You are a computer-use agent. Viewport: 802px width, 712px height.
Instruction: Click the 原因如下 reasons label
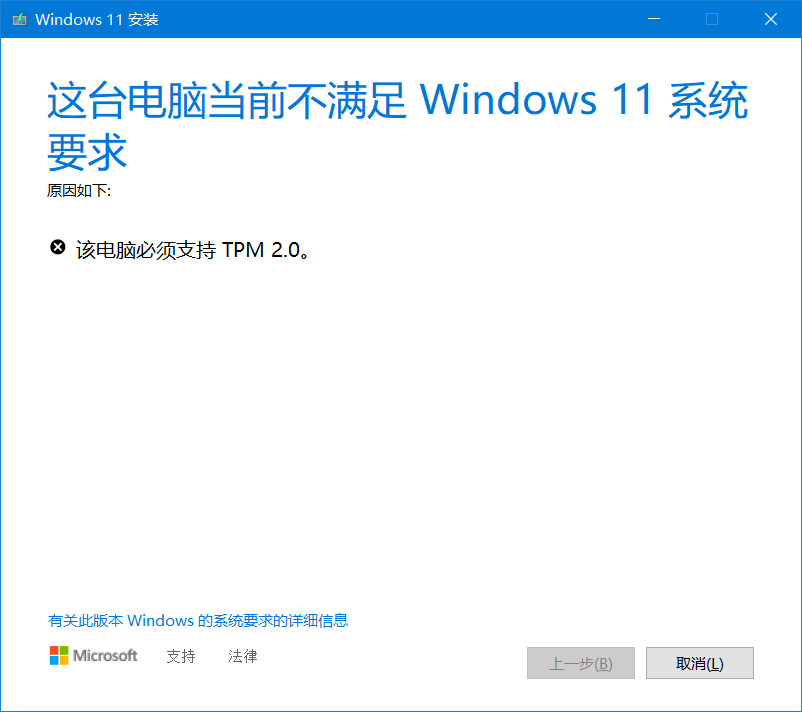point(79,191)
